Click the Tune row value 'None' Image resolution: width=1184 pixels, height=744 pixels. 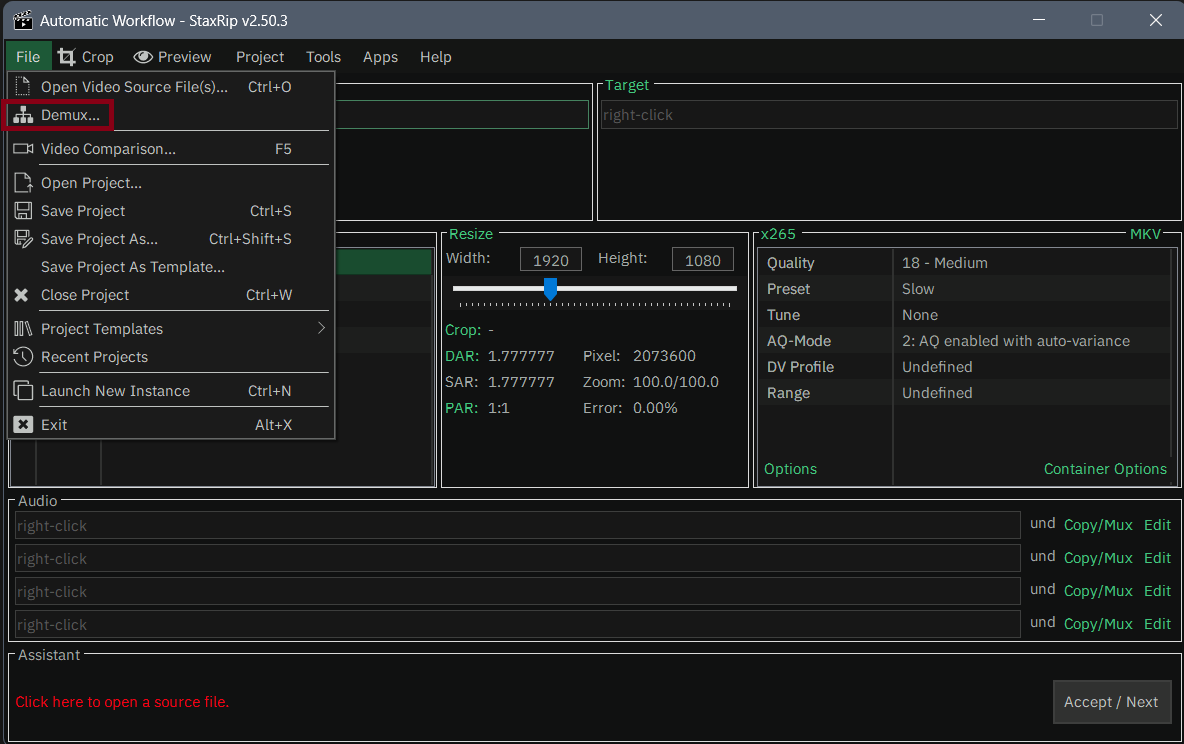pos(920,315)
